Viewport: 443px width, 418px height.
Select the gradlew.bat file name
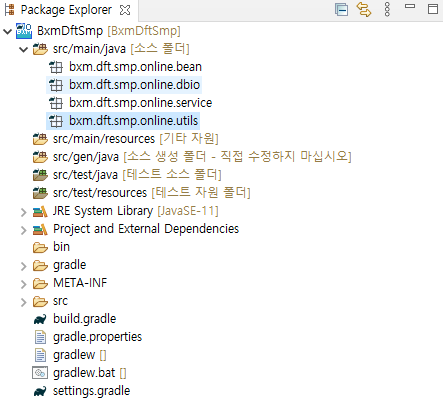coord(84,373)
